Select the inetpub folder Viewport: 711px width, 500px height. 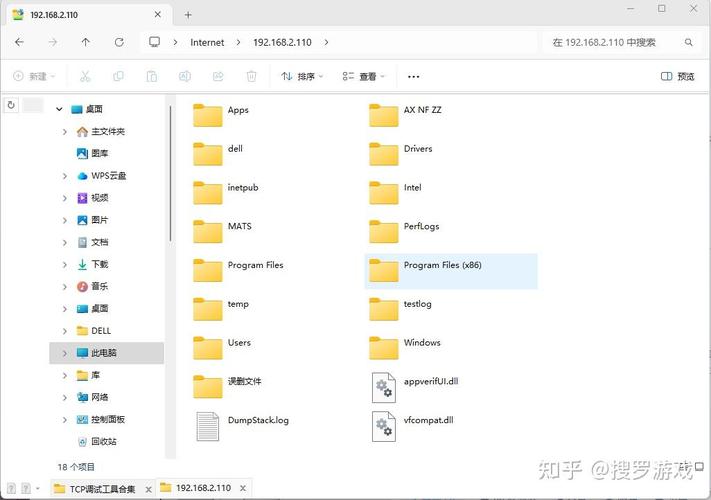click(226, 193)
